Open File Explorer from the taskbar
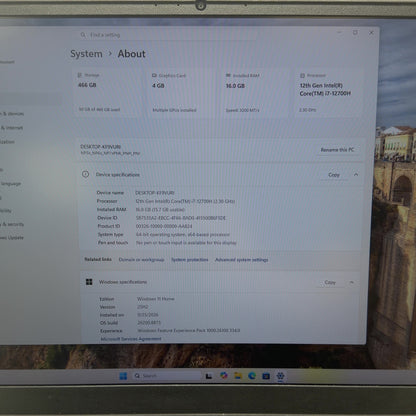The width and height of the screenshot is (416, 416). (238, 376)
